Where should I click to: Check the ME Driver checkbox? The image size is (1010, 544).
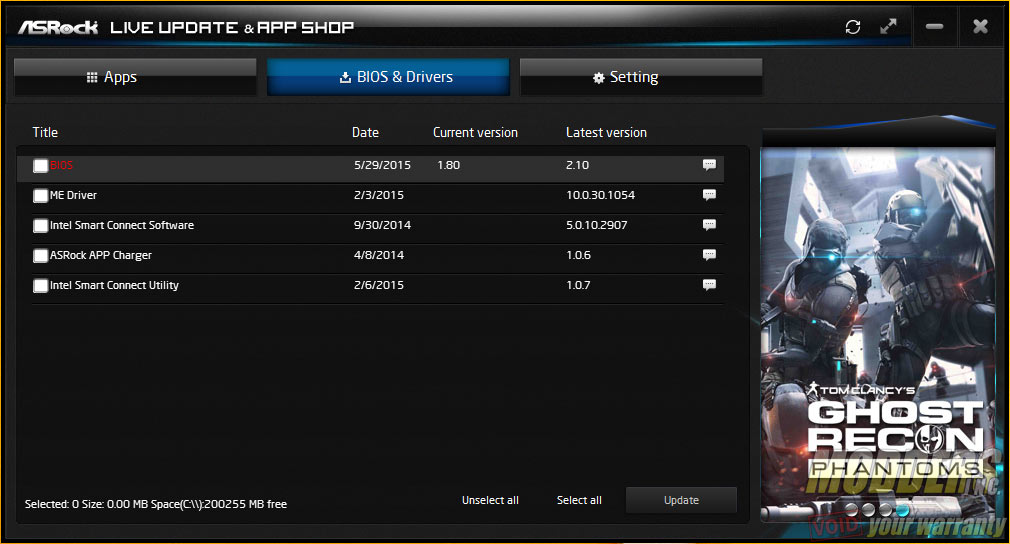click(41, 196)
